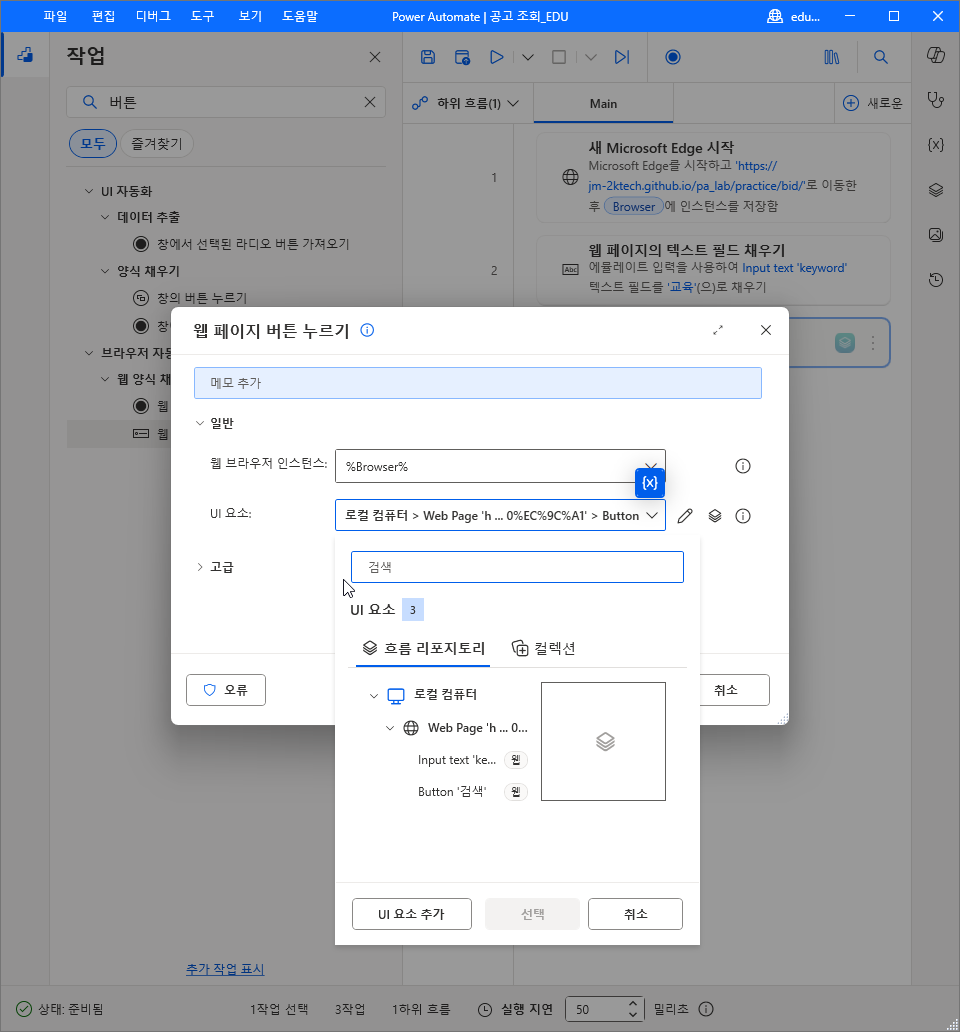Viewport: 960px width, 1032px height.
Task: Click the 메모 추가 field
Action: click(478, 383)
